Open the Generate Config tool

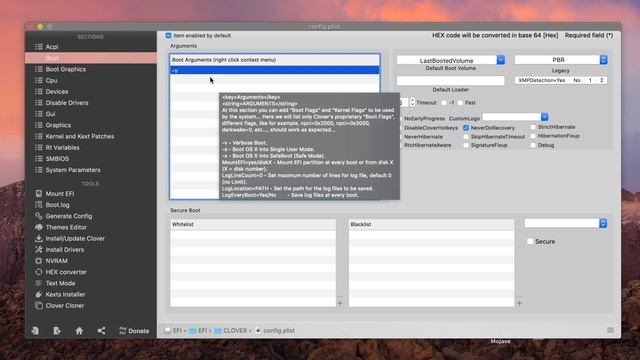(64, 216)
